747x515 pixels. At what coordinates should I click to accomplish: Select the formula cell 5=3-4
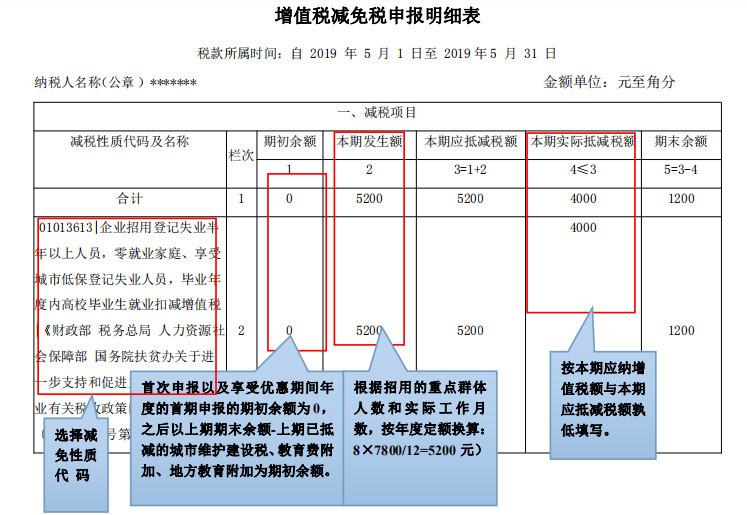[681, 170]
